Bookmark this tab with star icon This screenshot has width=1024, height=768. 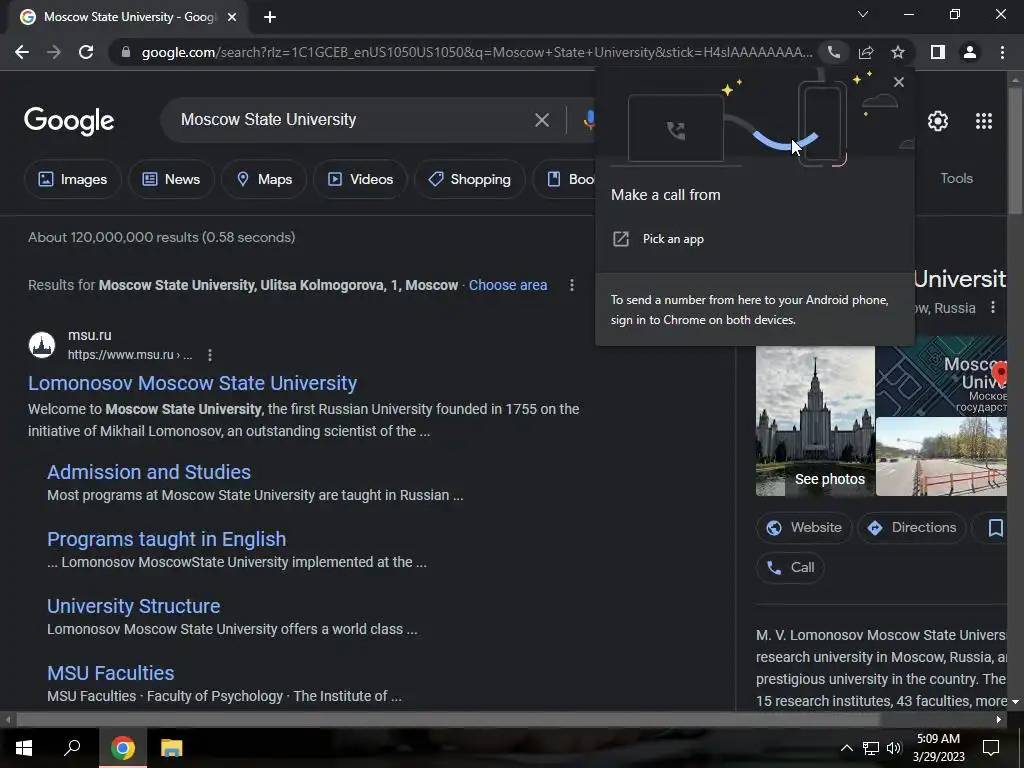pyautogui.click(x=898, y=52)
